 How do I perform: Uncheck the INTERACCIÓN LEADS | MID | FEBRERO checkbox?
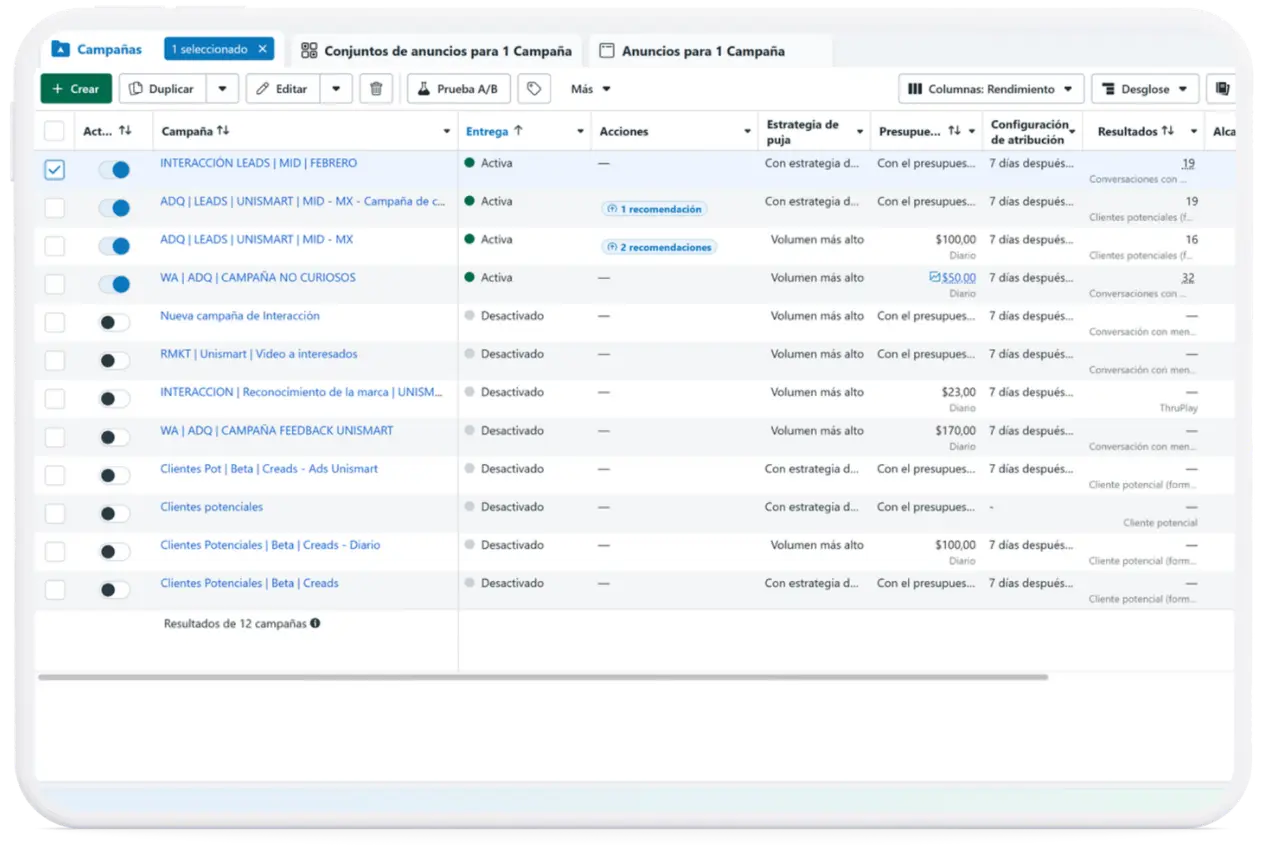click(55, 170)
